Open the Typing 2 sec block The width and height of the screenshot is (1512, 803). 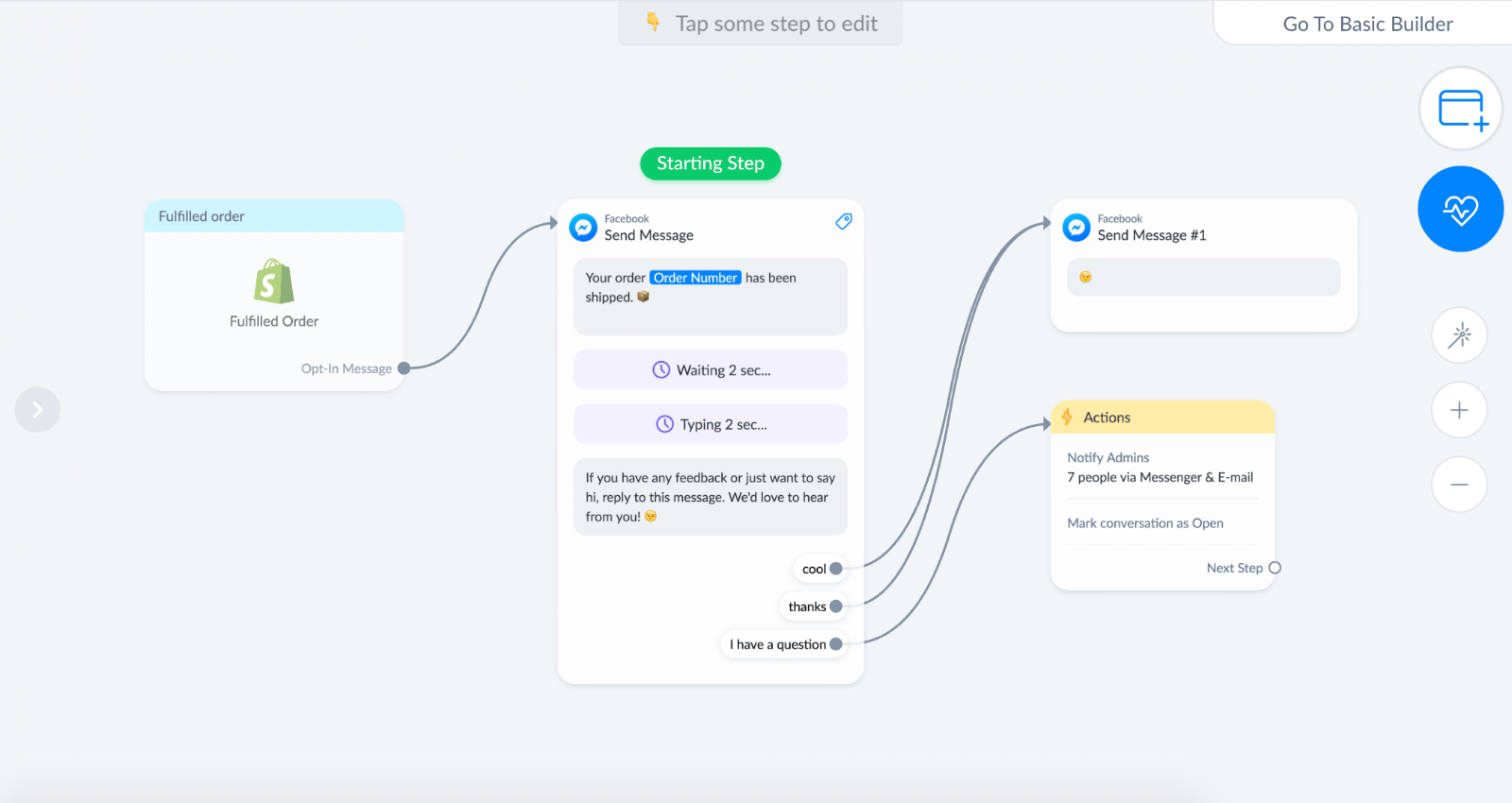pos(711,424)
